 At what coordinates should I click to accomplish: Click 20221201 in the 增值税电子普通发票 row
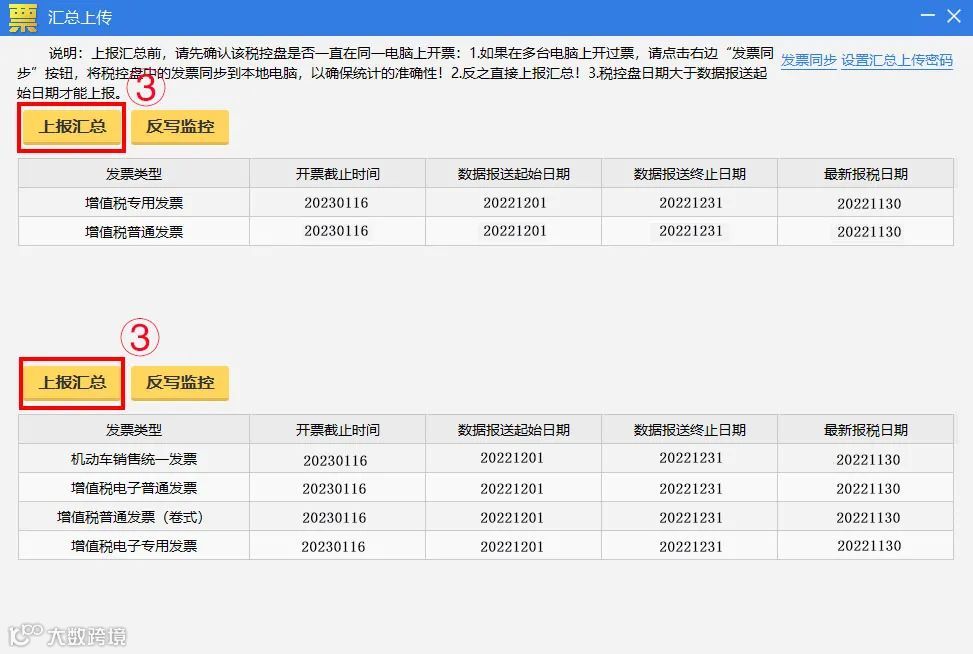click(512, 489)
